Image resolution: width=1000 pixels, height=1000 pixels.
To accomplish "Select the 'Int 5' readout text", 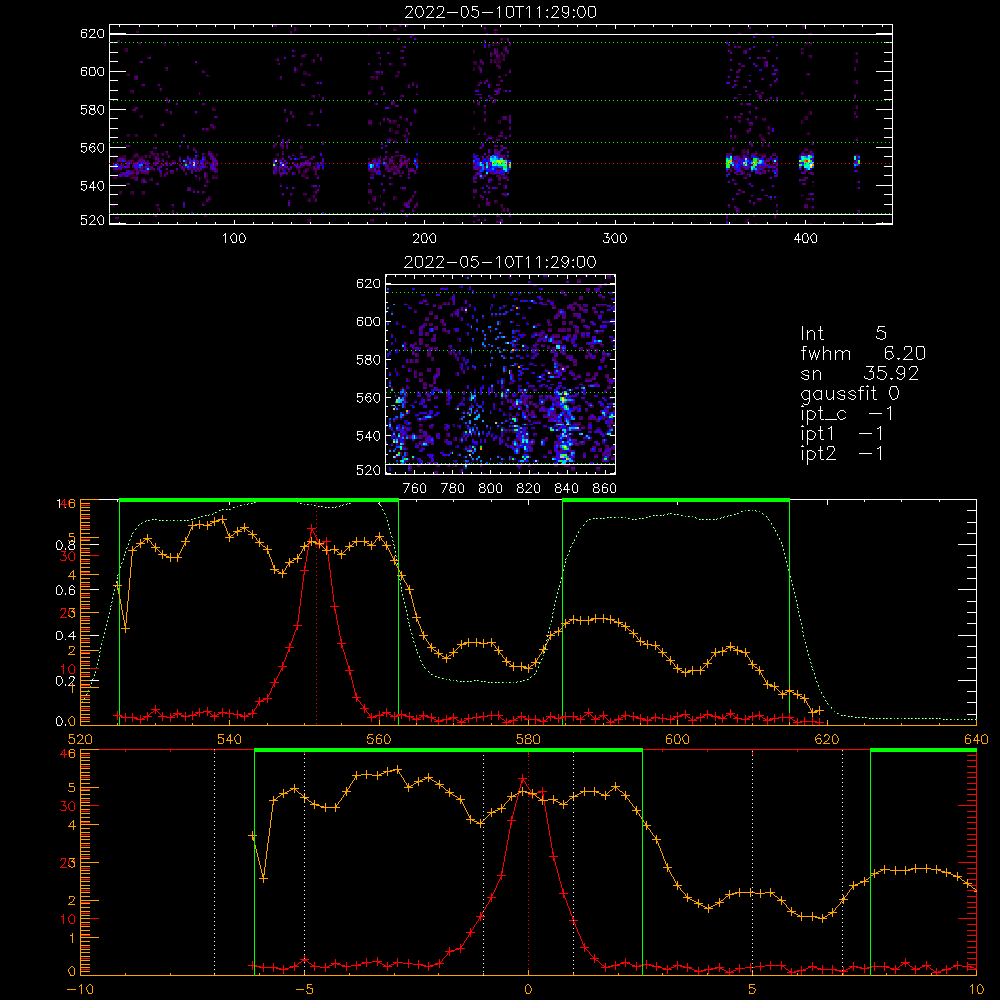I will 843,333.
